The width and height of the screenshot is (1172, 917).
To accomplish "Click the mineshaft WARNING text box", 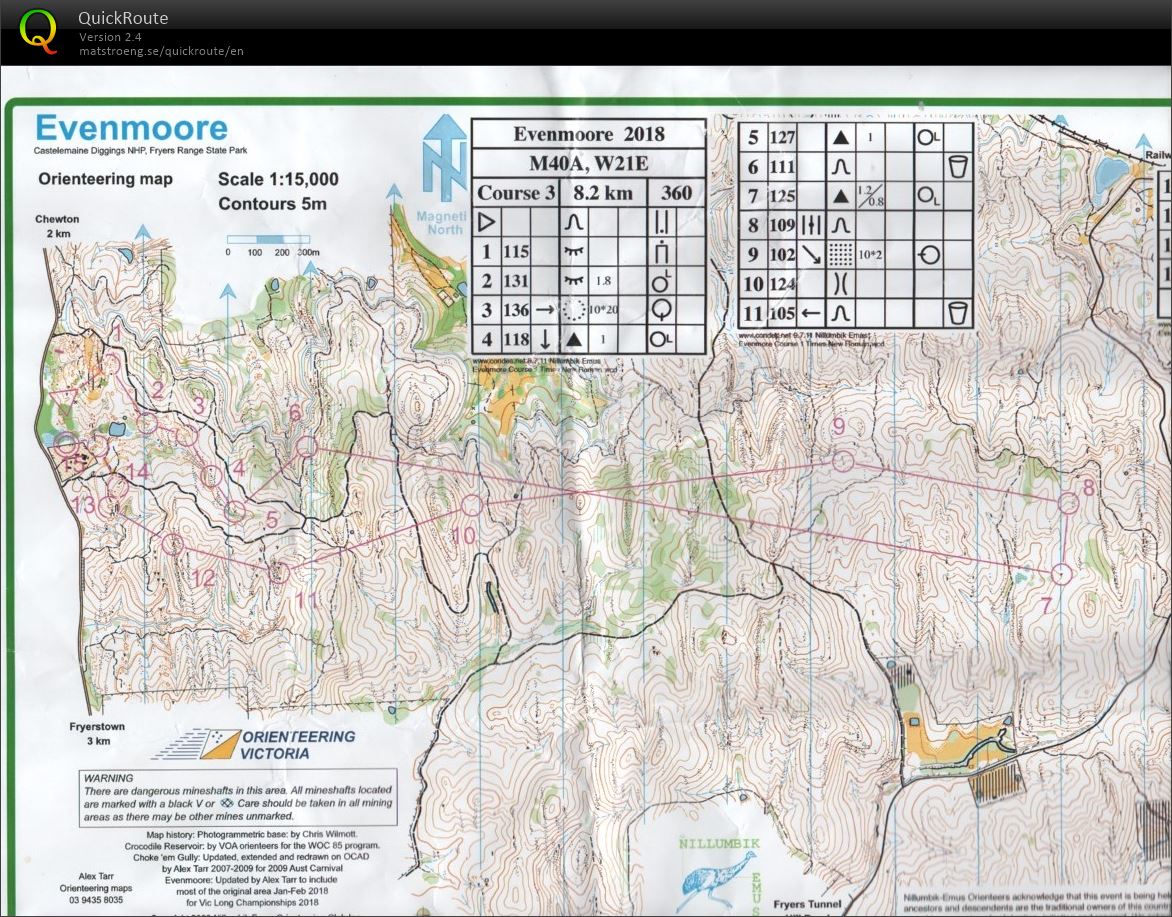I will point(239,796).
